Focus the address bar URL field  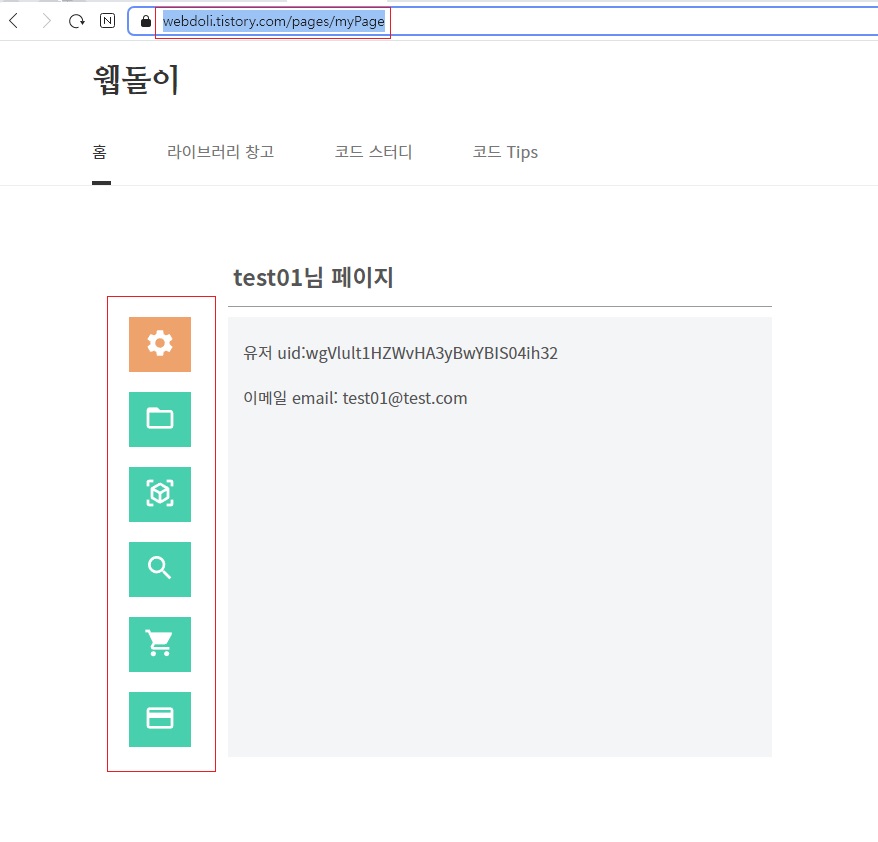[x=504, y=21]
